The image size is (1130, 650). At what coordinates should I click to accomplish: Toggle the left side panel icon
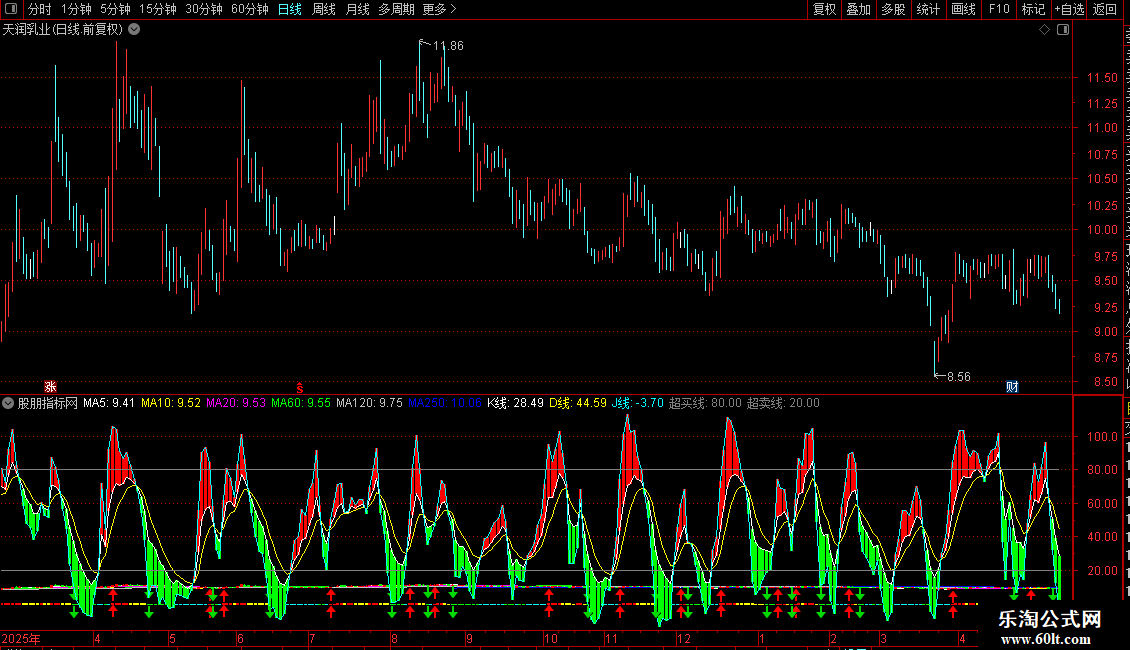(11, 9)
